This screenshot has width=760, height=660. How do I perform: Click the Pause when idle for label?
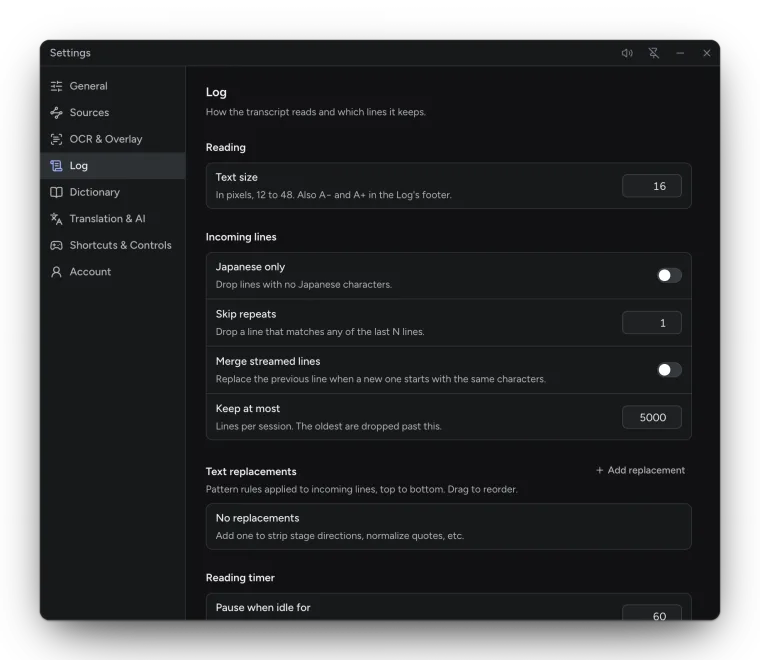click(263, 608)
